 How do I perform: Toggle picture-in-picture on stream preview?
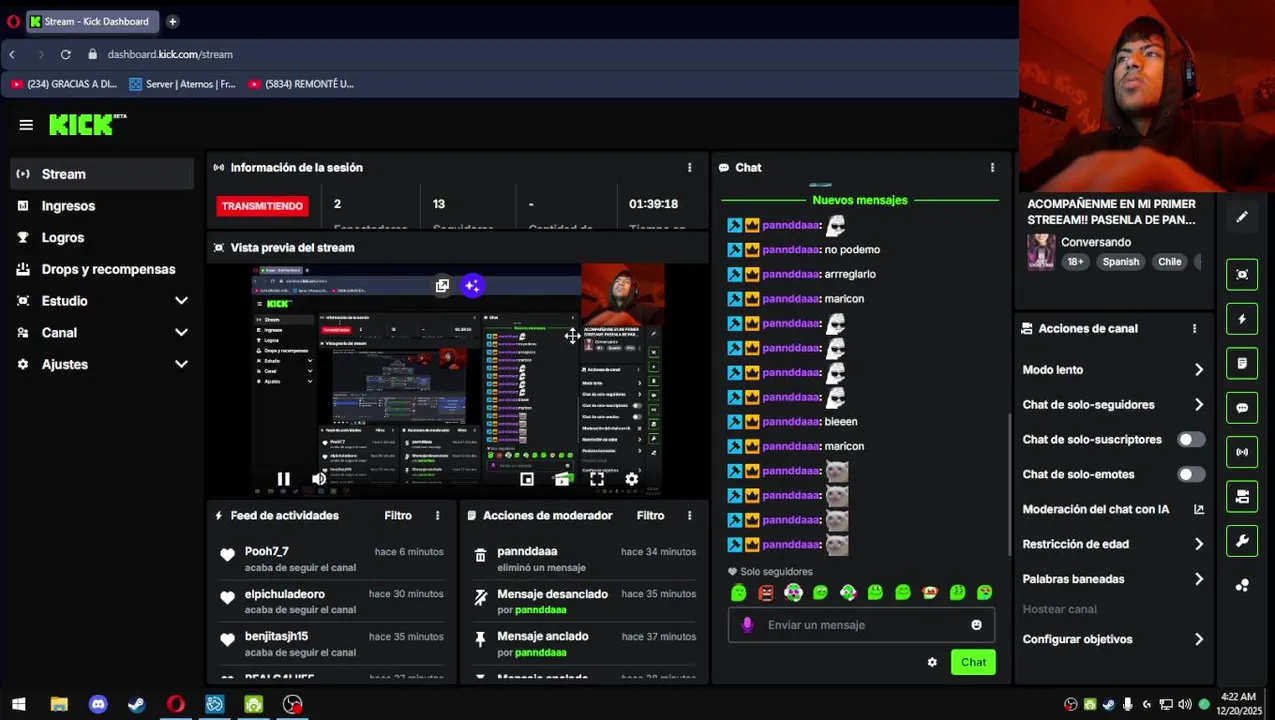coord(527,480)
